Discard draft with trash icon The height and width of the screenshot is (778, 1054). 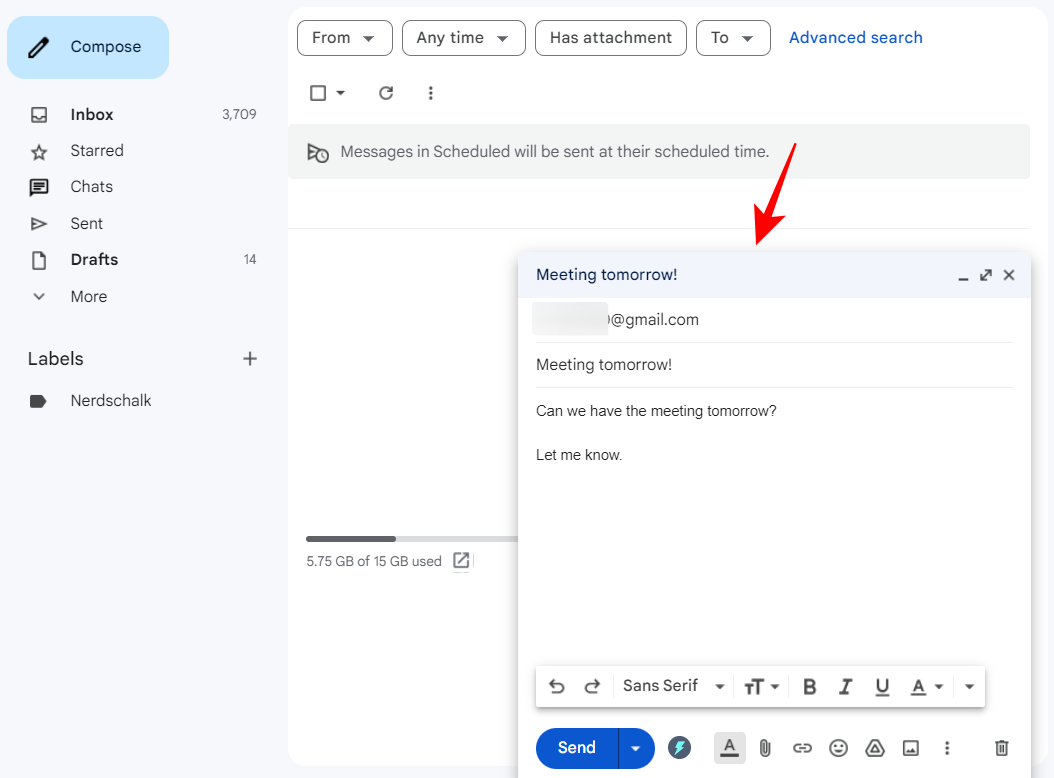point(1001,748)
